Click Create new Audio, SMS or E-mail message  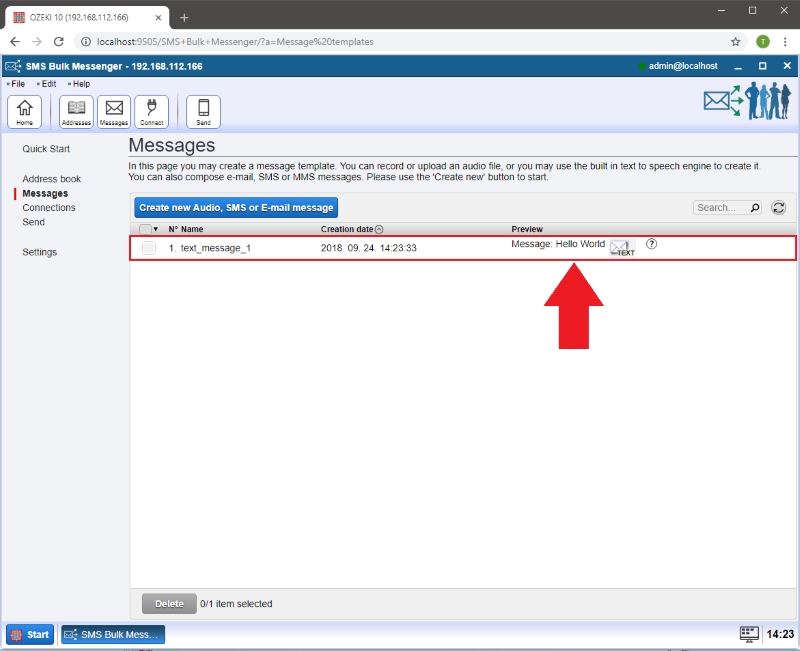pyautogui.click(x=236, y=207)
